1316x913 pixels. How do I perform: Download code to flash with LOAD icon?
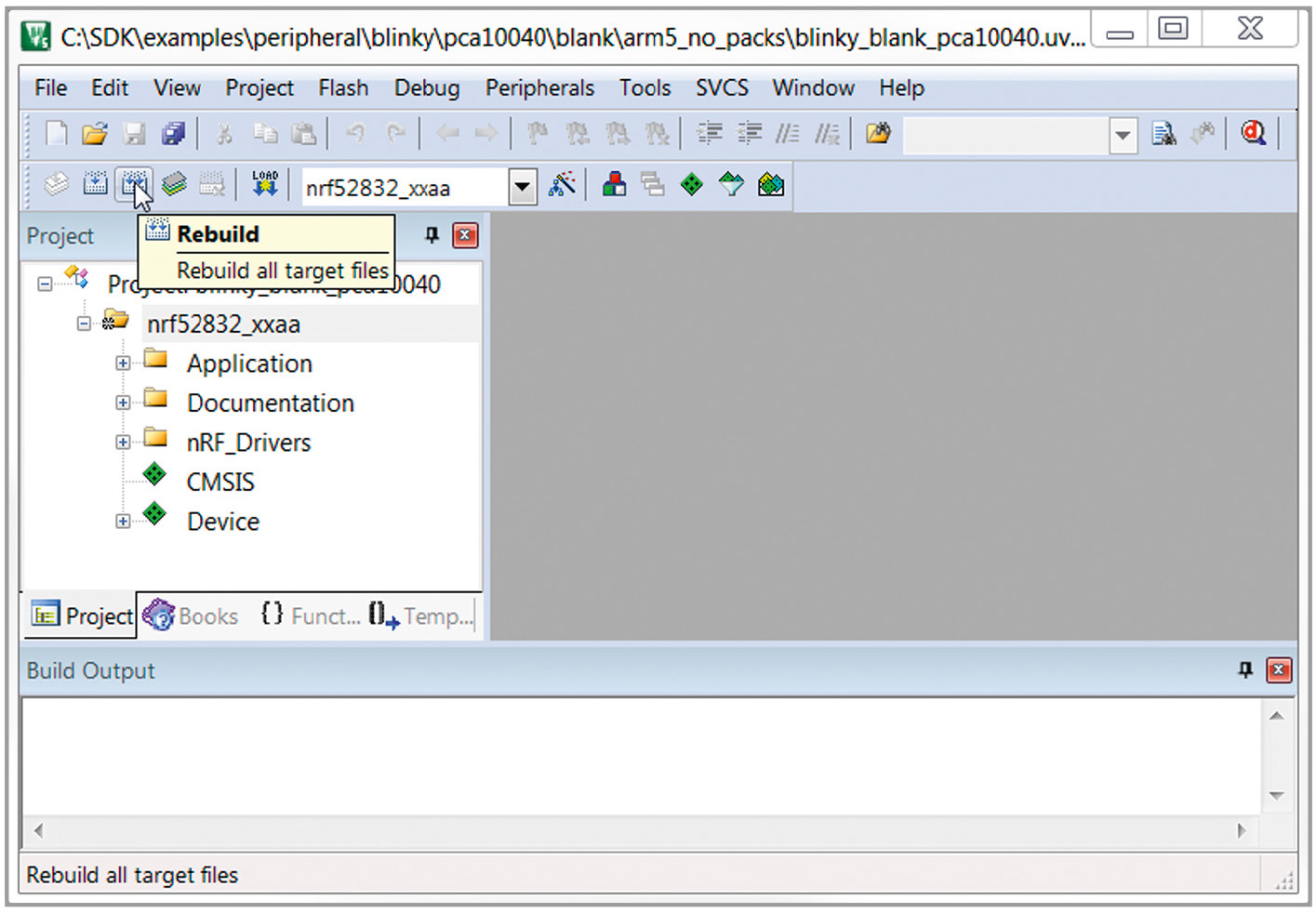[265, 184]
